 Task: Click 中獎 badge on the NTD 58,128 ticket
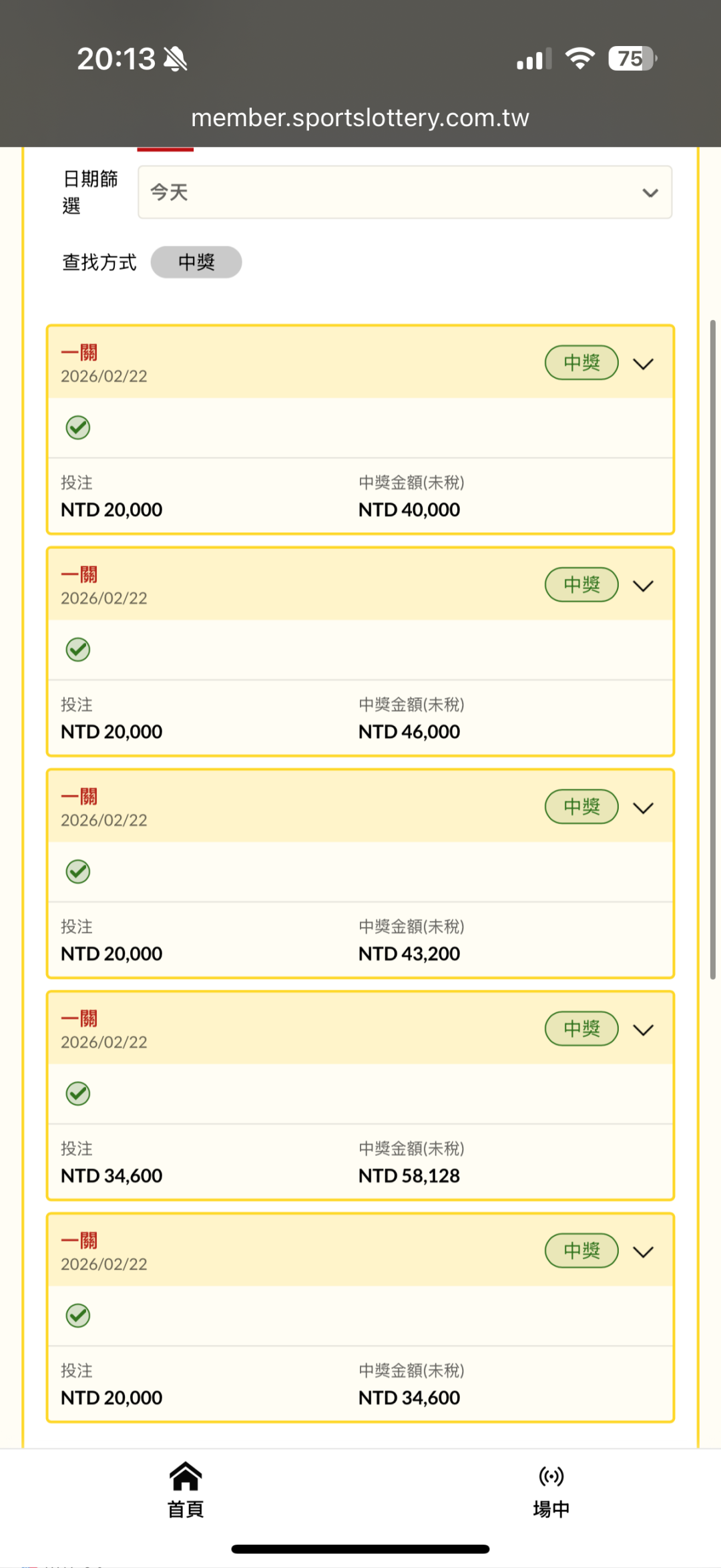click(x=581, y=1028)
